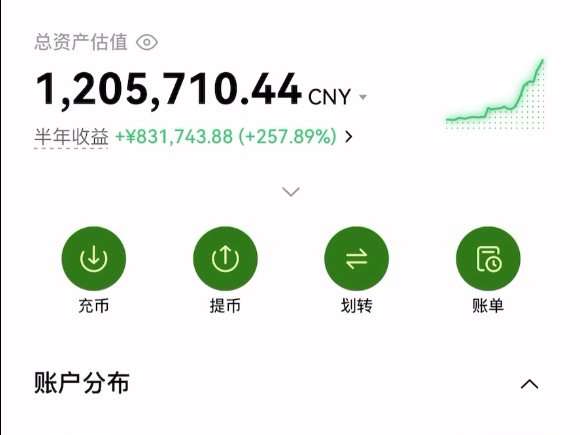Tap the 提币 withdraw circle icon
Screen dimensions: 580x435
pyautogui.click(x=225, y=258)
